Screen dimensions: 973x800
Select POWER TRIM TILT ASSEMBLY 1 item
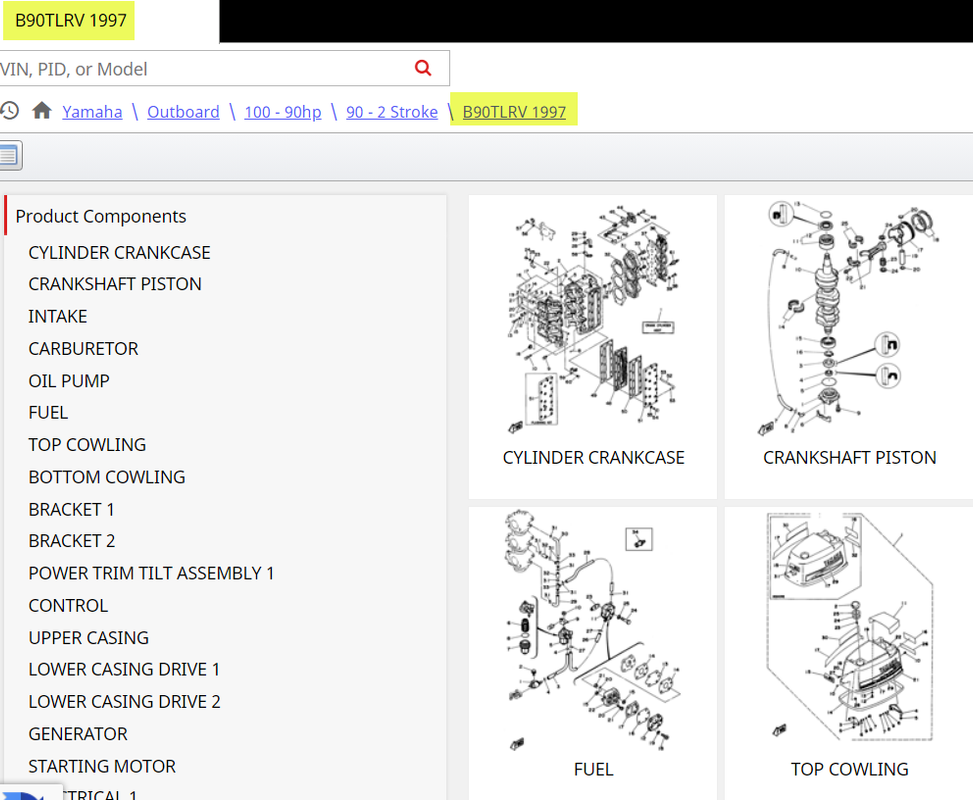pyautogui.click(x=151, y=573)
